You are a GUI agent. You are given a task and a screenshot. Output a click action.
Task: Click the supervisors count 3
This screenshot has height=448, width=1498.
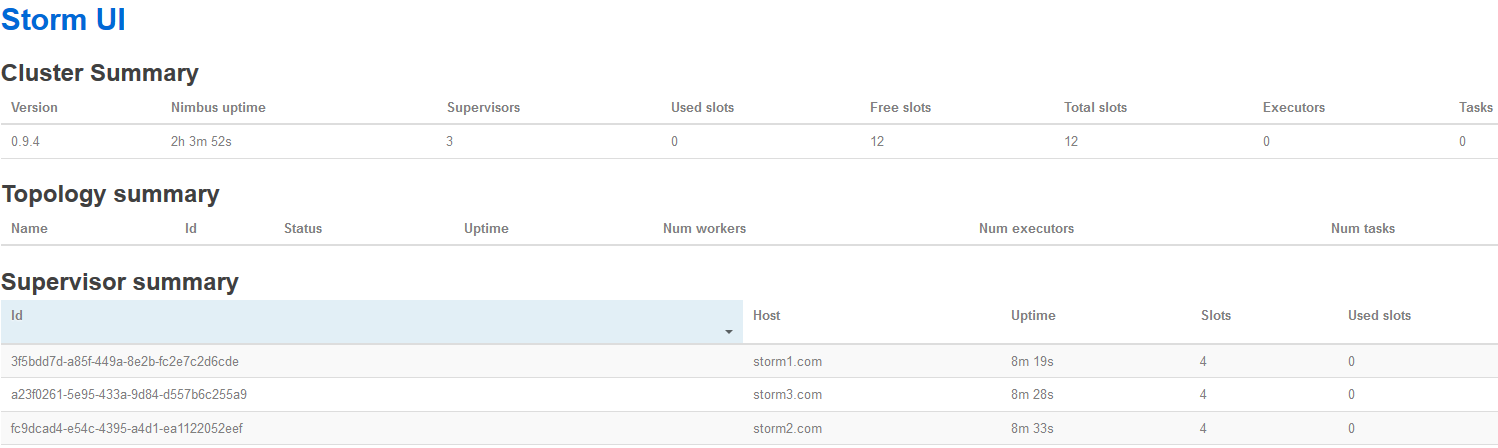(450, 141)
